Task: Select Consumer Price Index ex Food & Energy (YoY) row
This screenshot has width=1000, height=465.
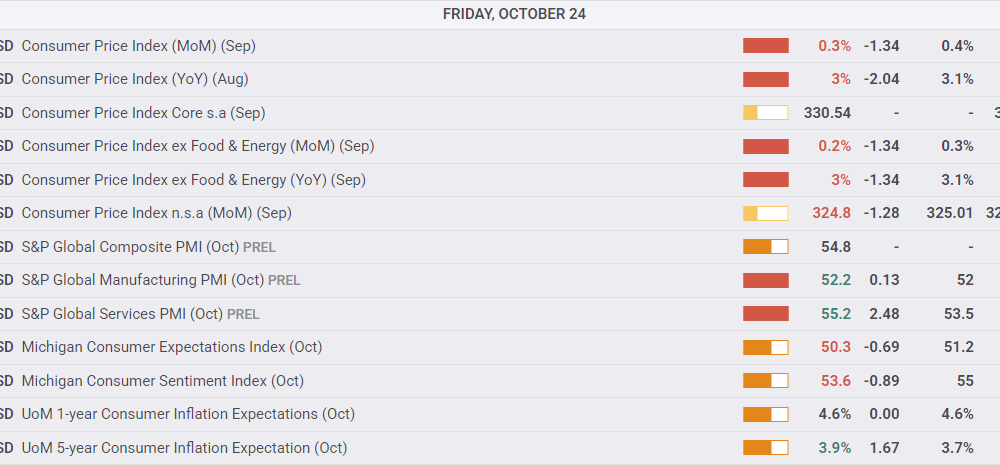Action: pyautogui.click(x=193, y=180)
